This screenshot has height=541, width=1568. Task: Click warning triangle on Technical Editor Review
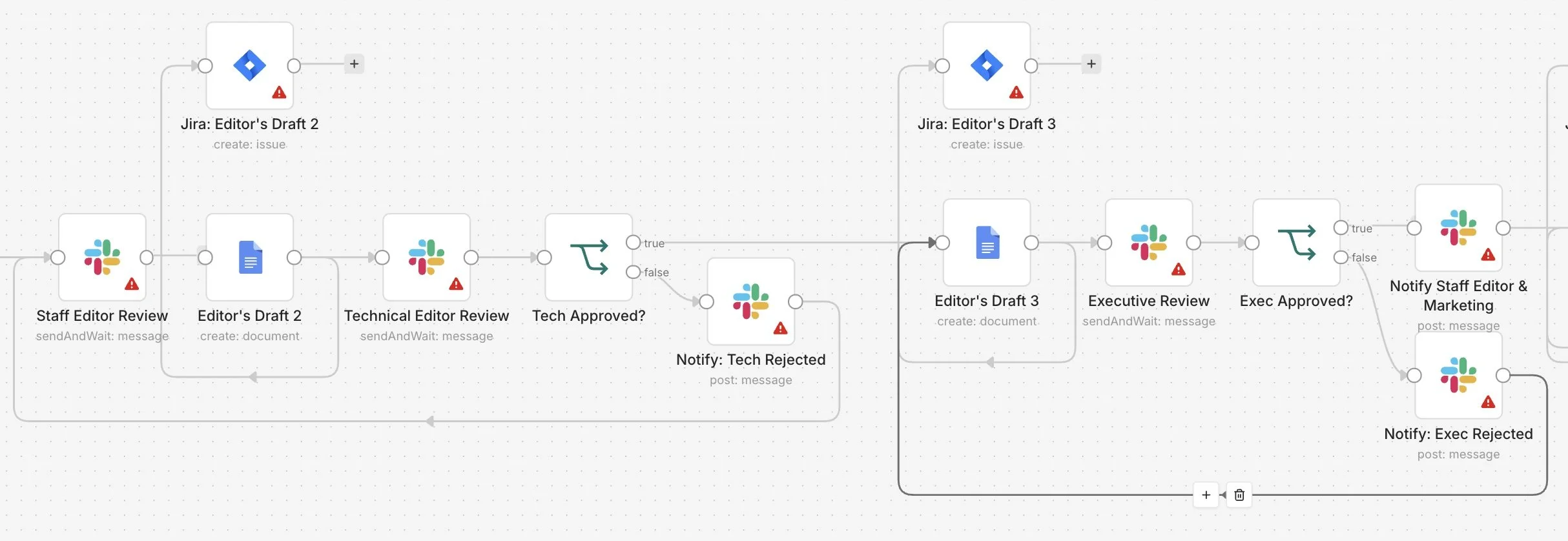(456, 284)
